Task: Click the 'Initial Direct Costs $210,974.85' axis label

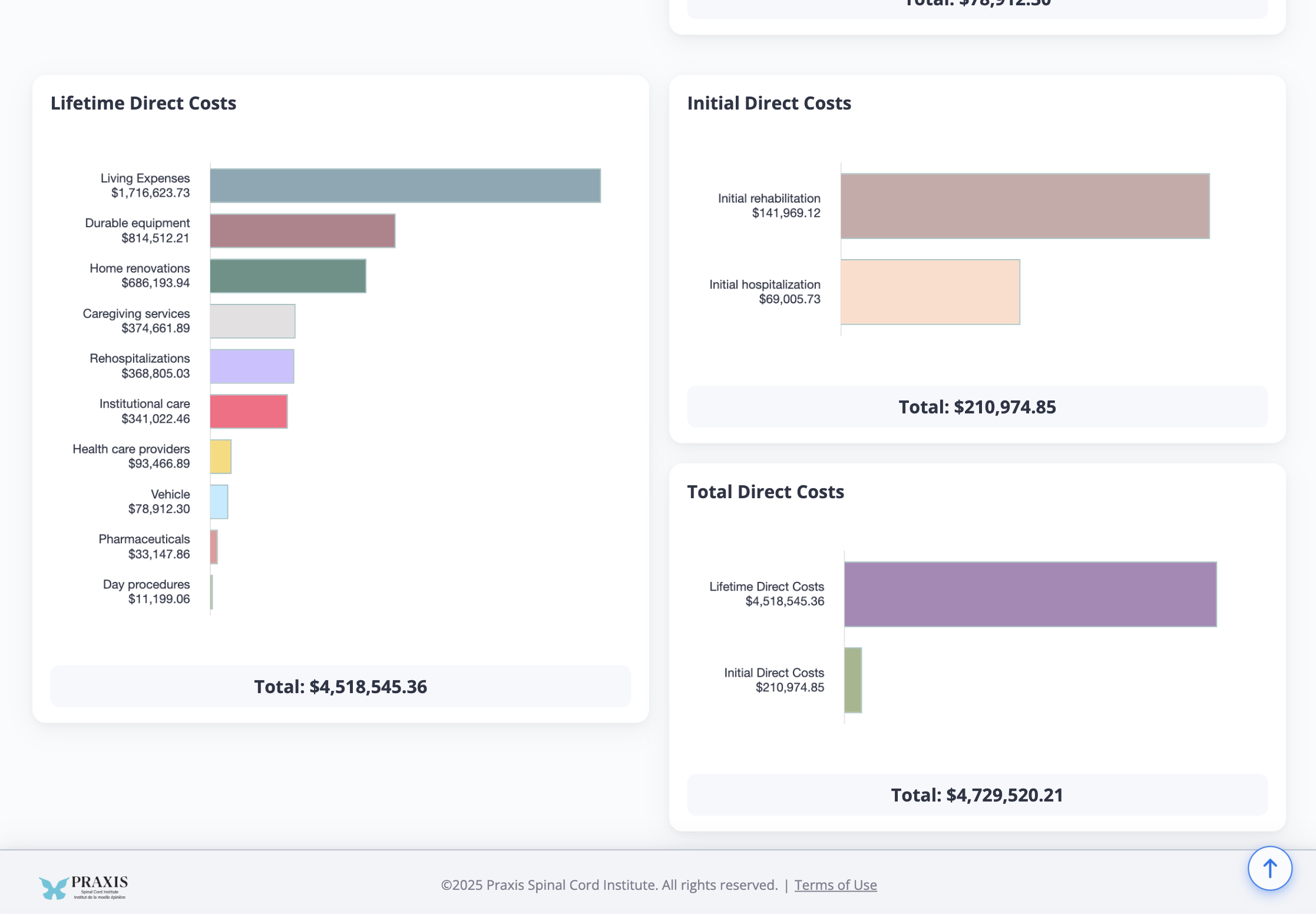Action: (774, 680)
